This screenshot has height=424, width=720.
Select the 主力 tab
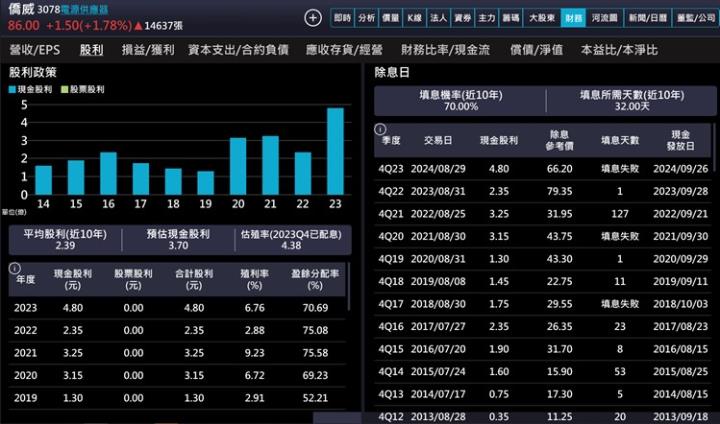click(x=487, y=18)
